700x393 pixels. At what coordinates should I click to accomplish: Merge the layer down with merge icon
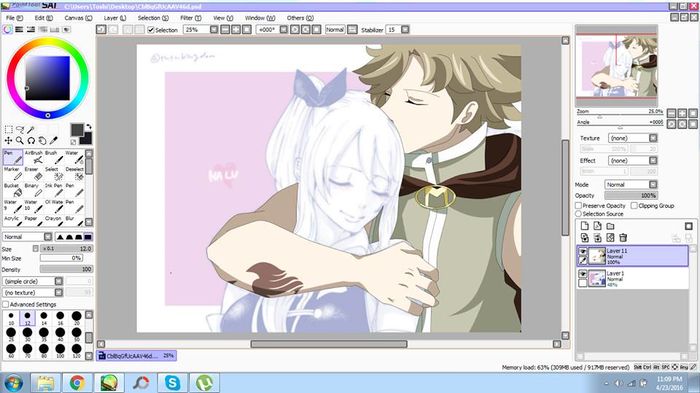coord(597,238)
